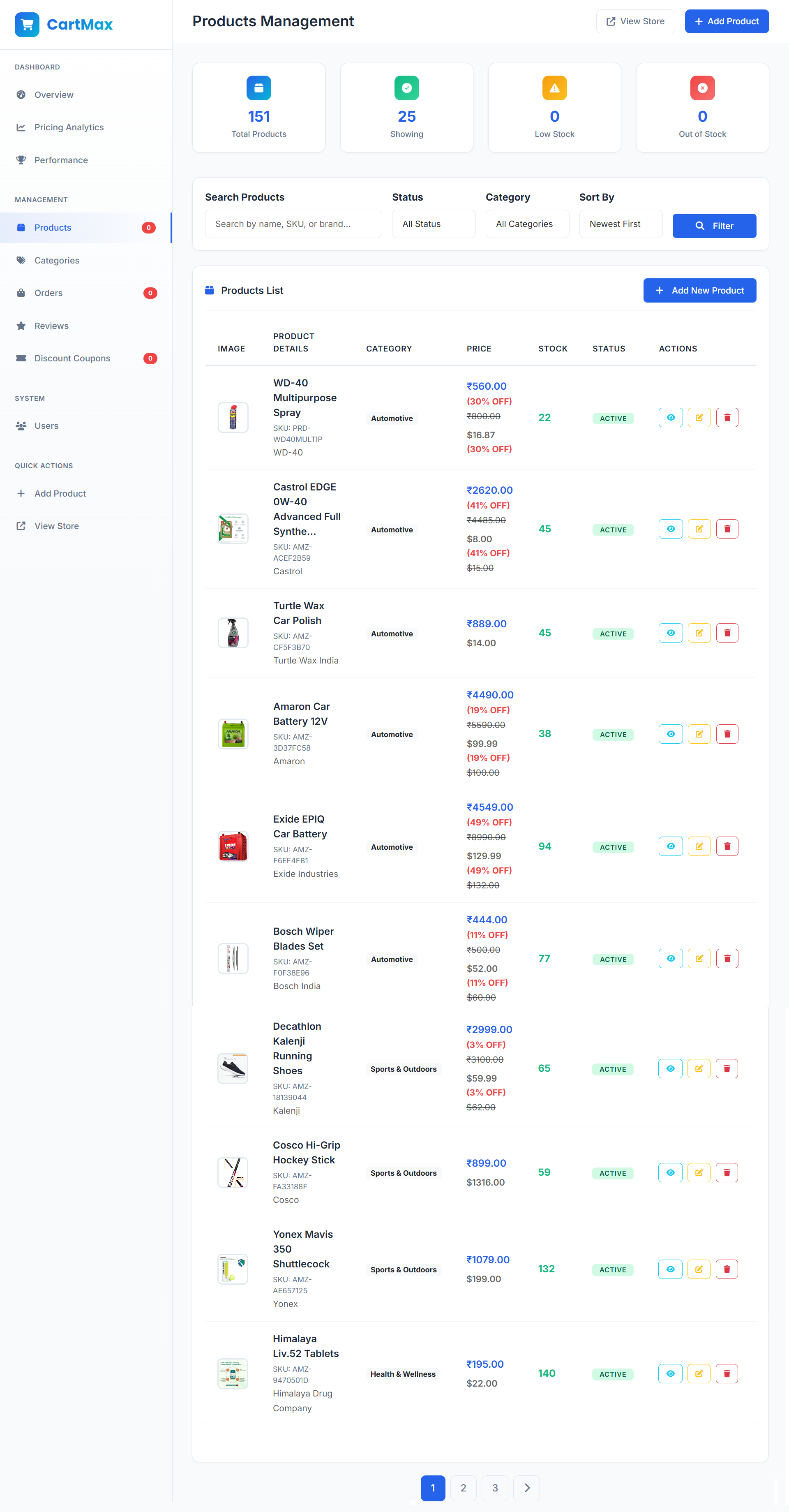Viewport: 789px width, 1512px height.
Task: Open Performance in the sidebar
Action: [85, 160]
